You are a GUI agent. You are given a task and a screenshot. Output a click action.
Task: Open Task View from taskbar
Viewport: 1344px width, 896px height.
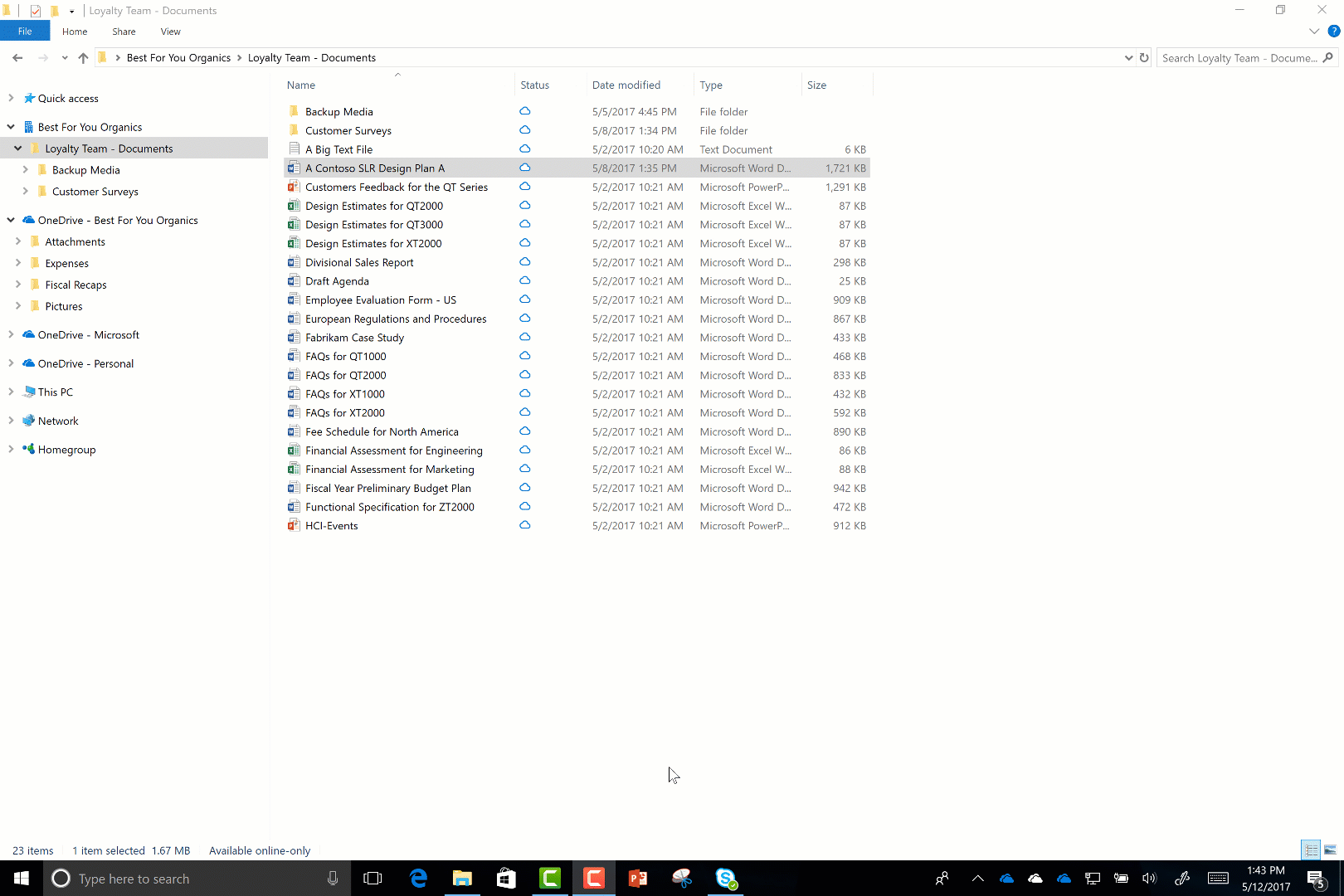pyautogui.click(x=373, y=878)
